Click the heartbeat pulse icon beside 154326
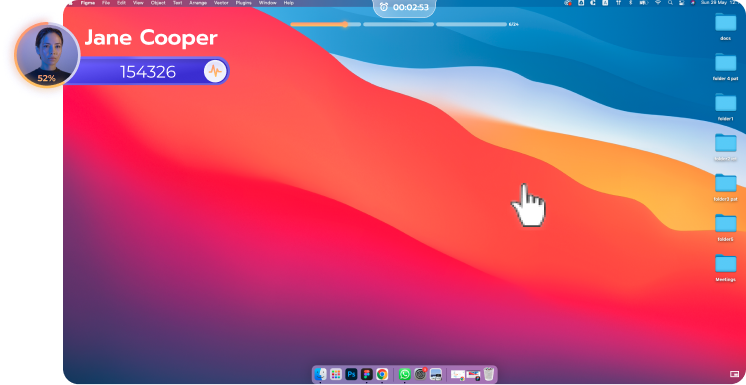This screenshot has height=385, width=746. [215, 72]
